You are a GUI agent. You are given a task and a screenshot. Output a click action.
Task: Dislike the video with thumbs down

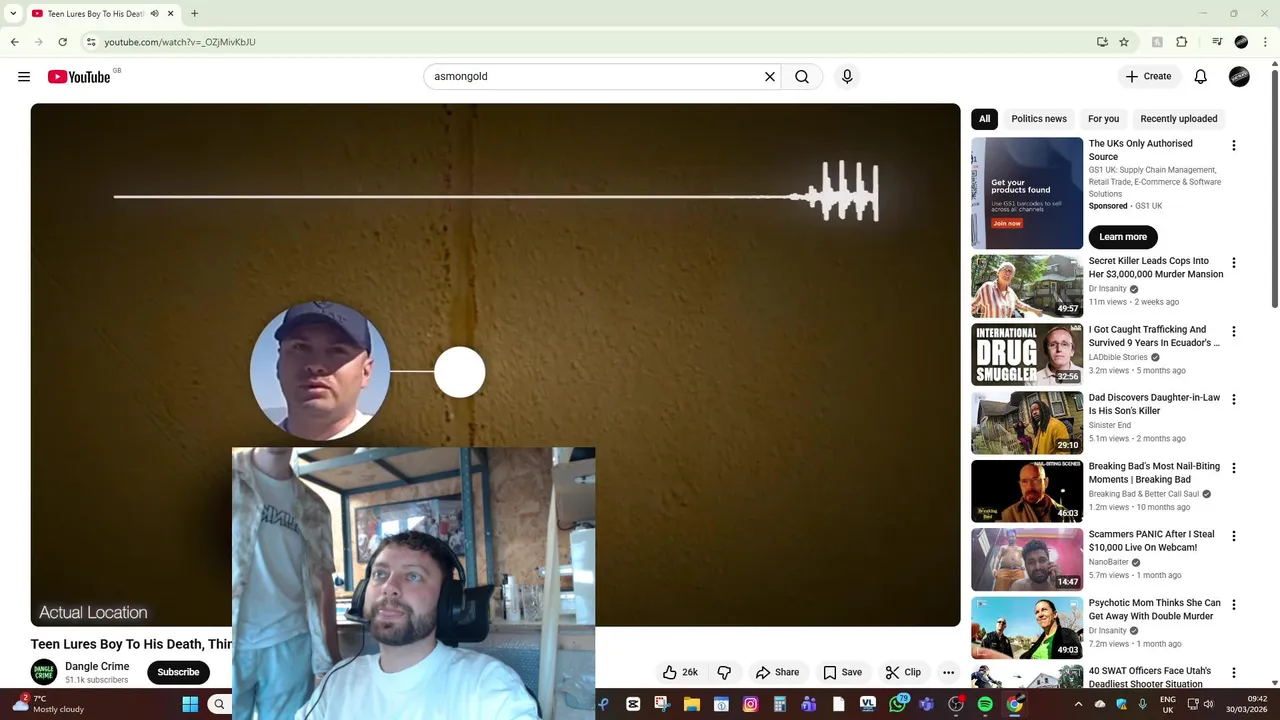(x=724, y=672)
